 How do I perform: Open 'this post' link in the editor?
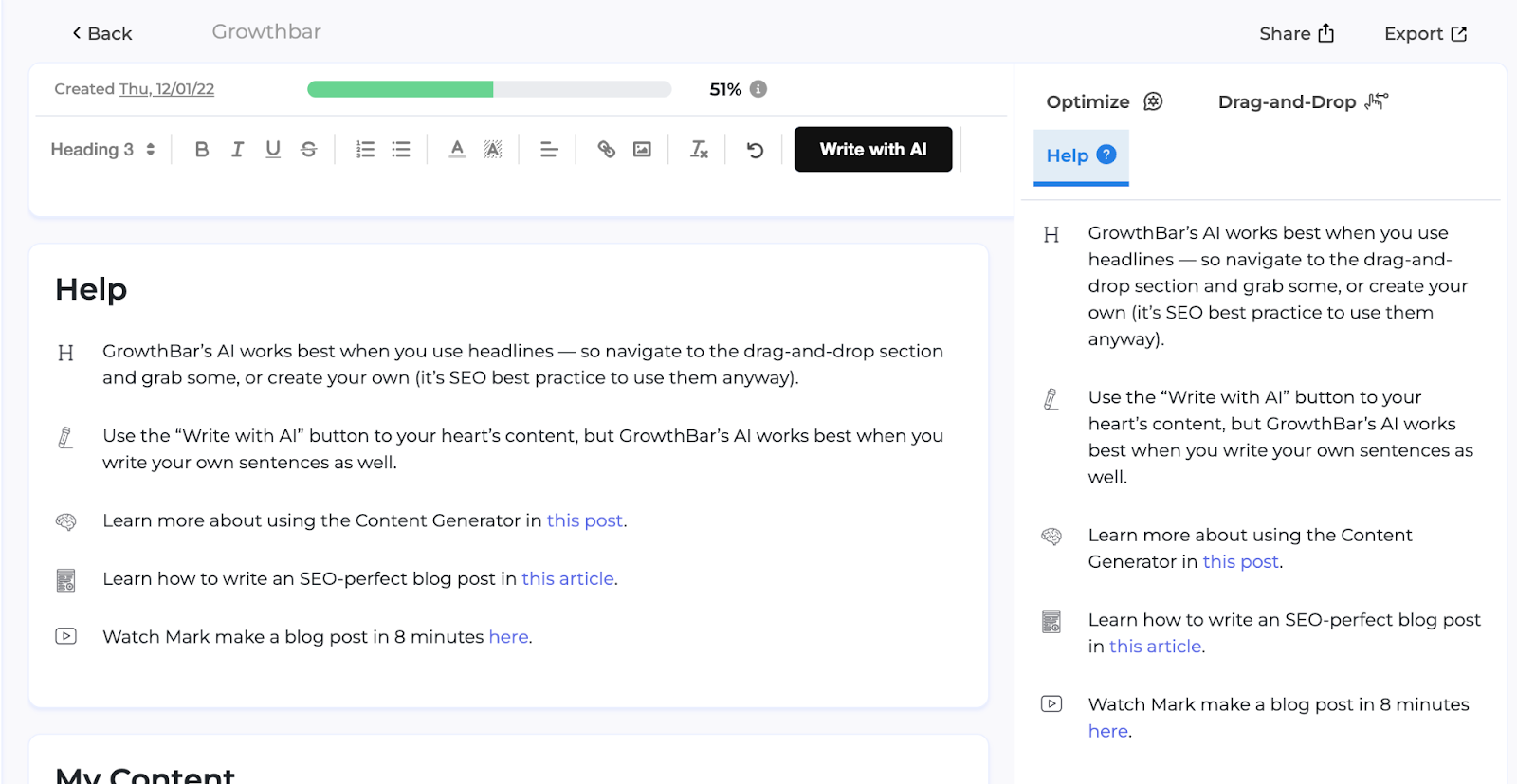point(585,520)
